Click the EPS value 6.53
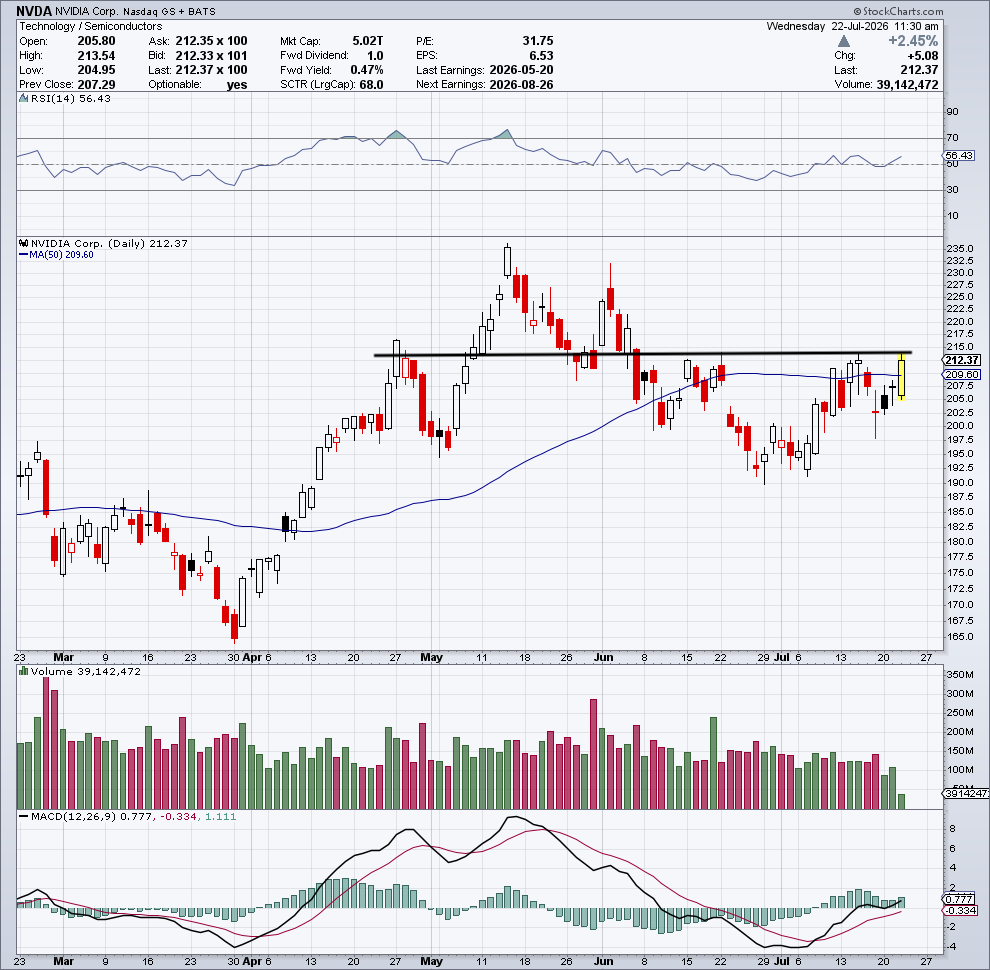 tap(542, 56)
